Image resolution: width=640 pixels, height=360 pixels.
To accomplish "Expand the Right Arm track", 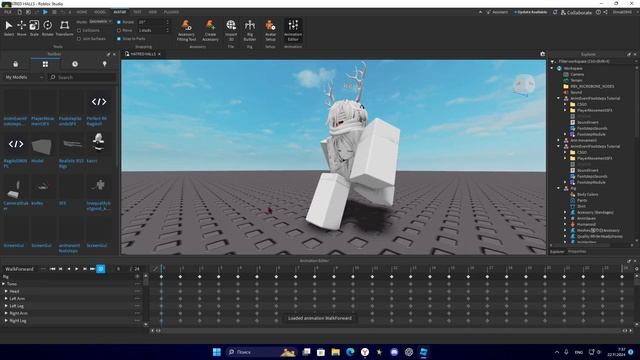I will [6, 313].
